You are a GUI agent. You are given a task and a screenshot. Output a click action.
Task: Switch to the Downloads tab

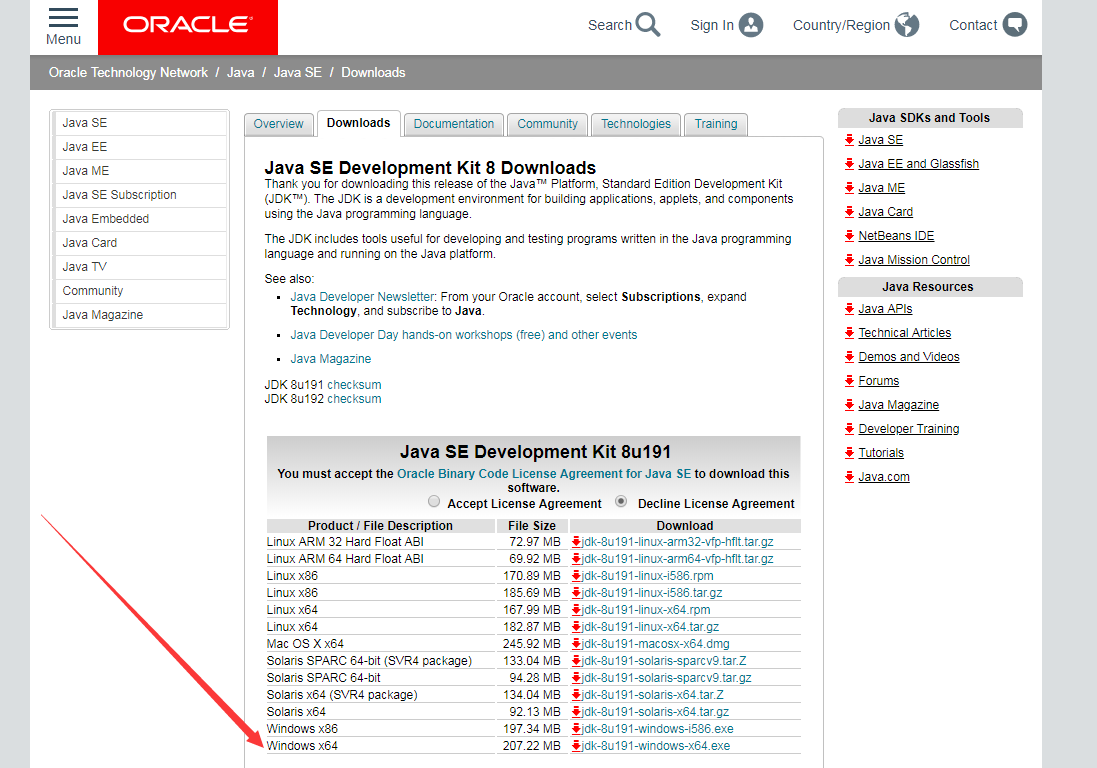coord(358,123)
